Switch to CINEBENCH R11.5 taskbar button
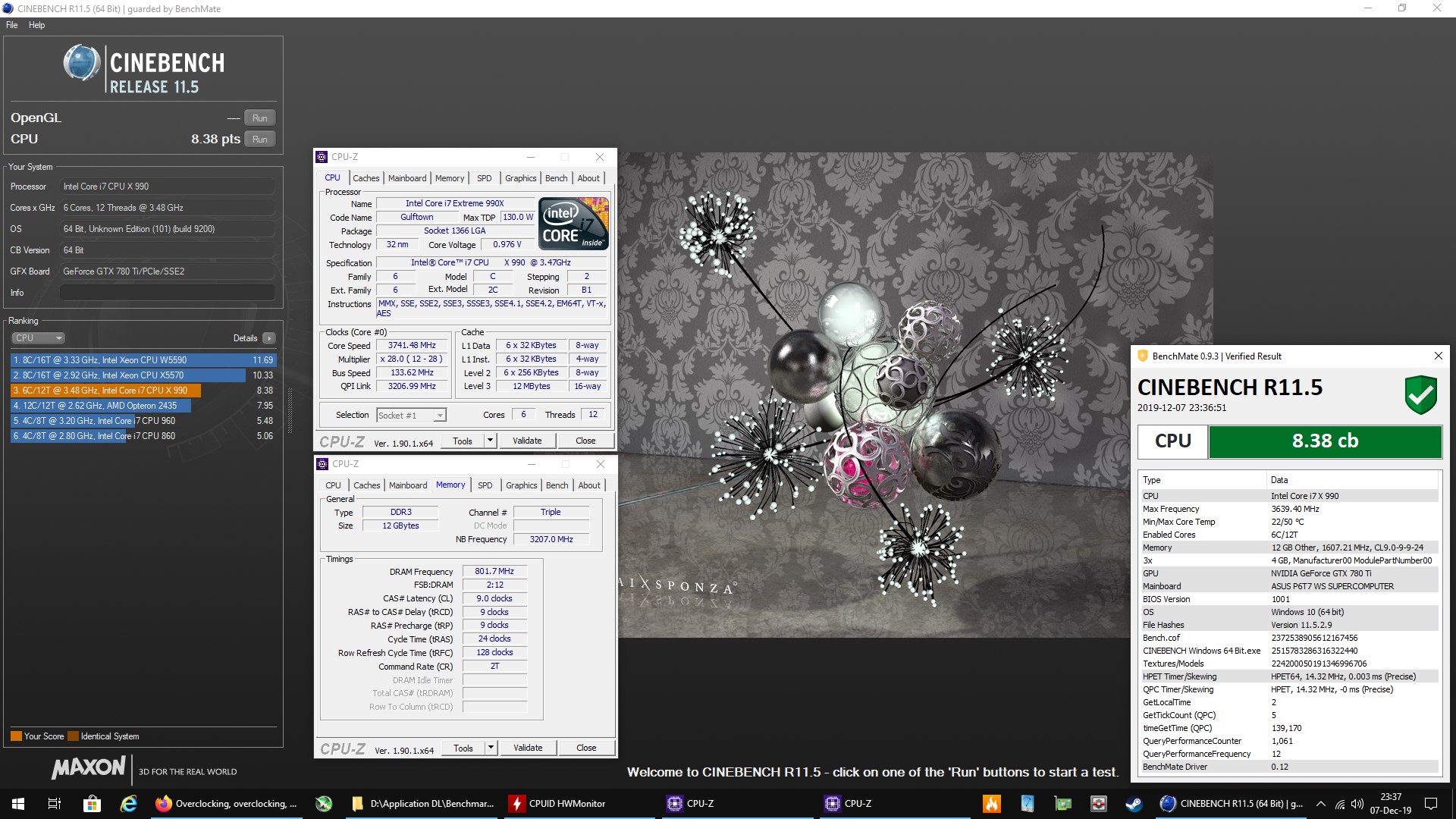Screen dimensions: 1456x819 coord(1232,804)
